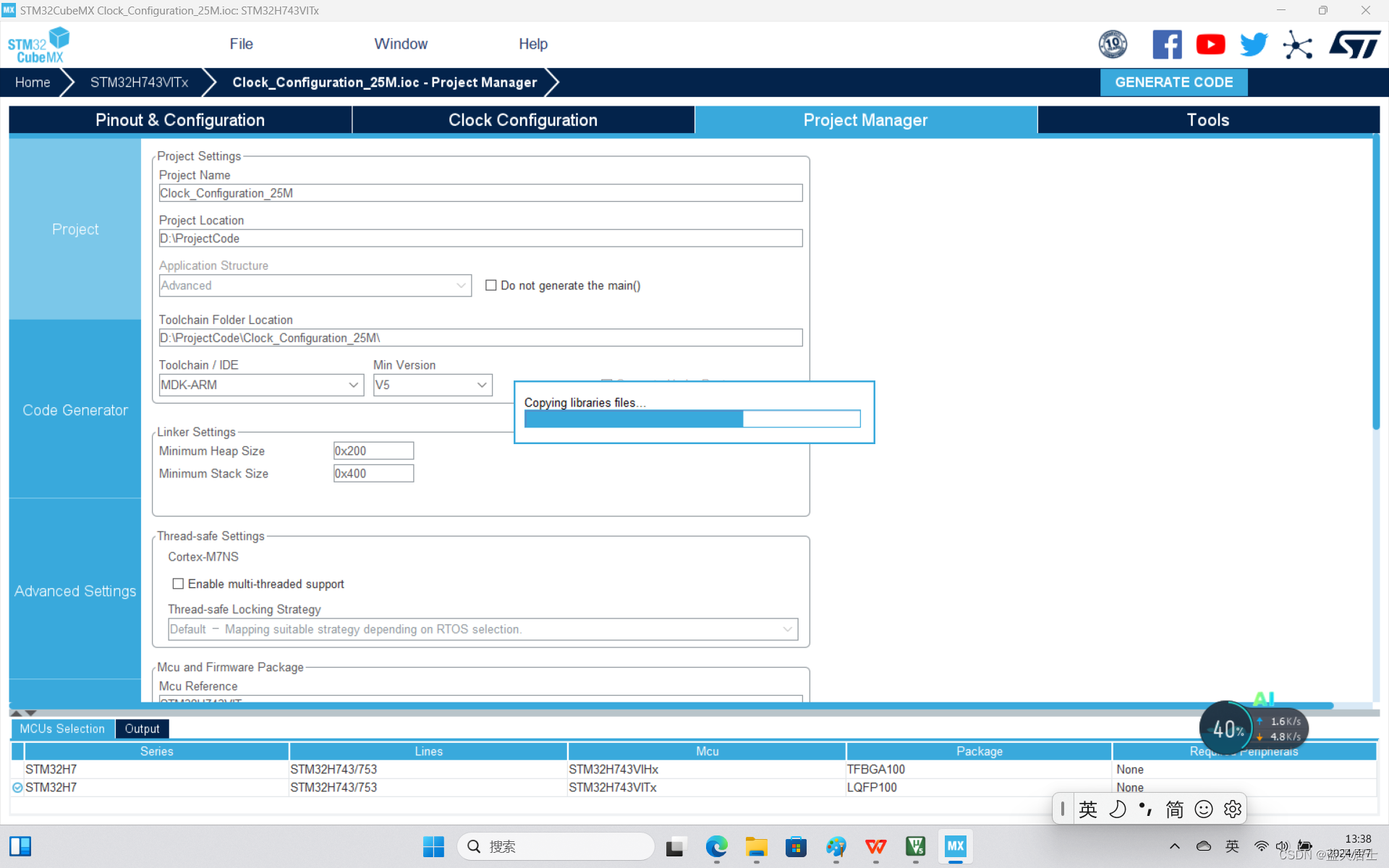This screenshot has width=1389, height=868.
Task: Open the File menu
Action: [x=241, y=44]
